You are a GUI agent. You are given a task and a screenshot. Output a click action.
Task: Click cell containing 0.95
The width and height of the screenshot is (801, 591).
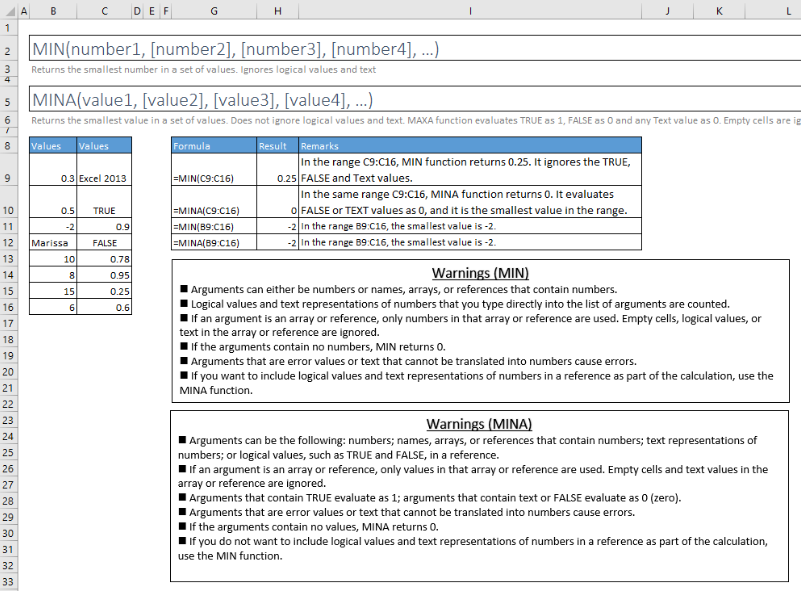click(104, 275)
